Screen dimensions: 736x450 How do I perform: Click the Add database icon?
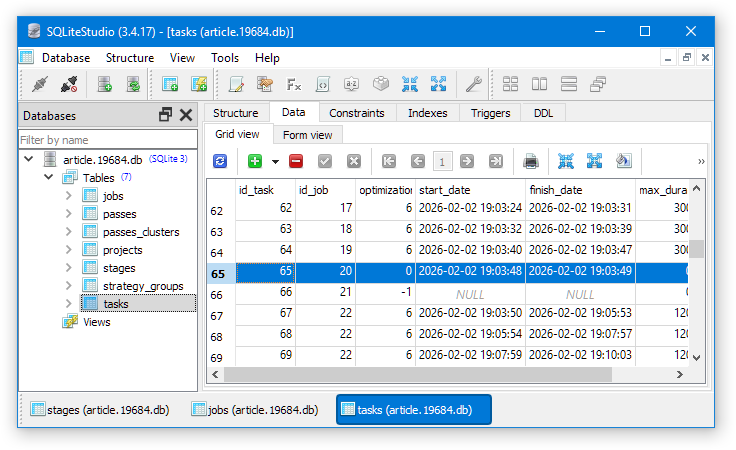click(104, 84)
